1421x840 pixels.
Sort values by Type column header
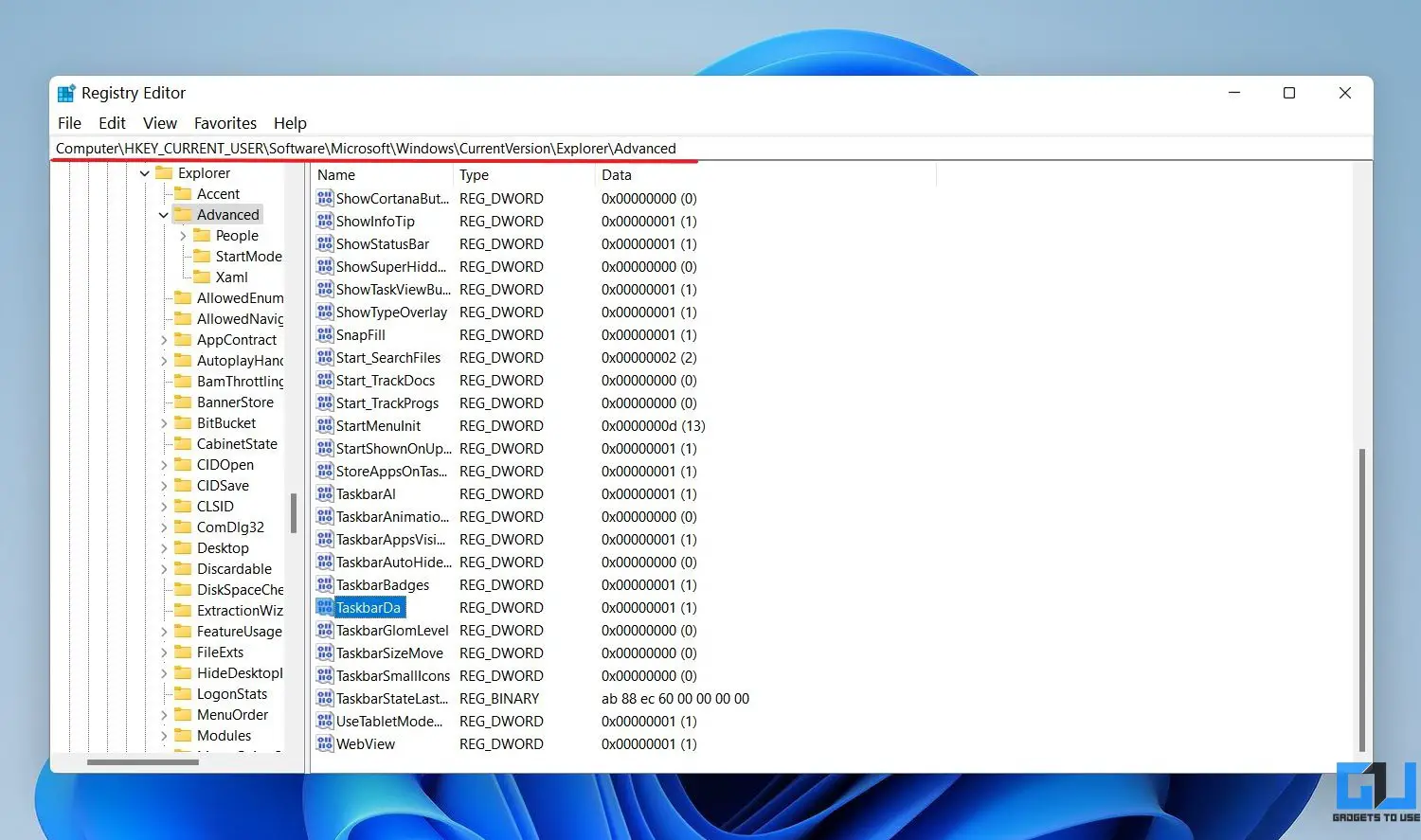[525, 174]
